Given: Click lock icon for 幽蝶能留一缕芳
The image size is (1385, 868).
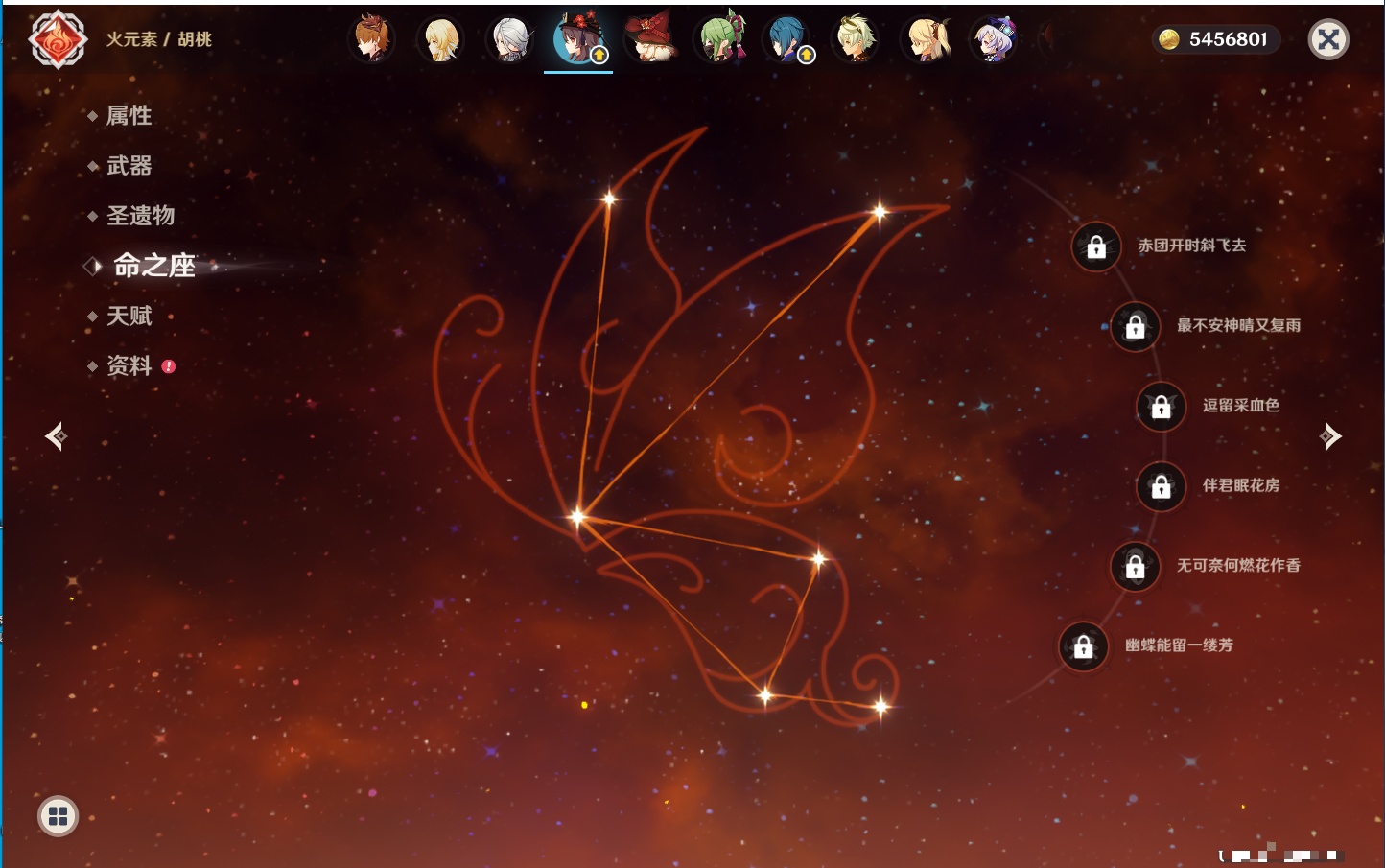Looking at the screenshot, I should pyautogui.click(x=1084, y=646).
